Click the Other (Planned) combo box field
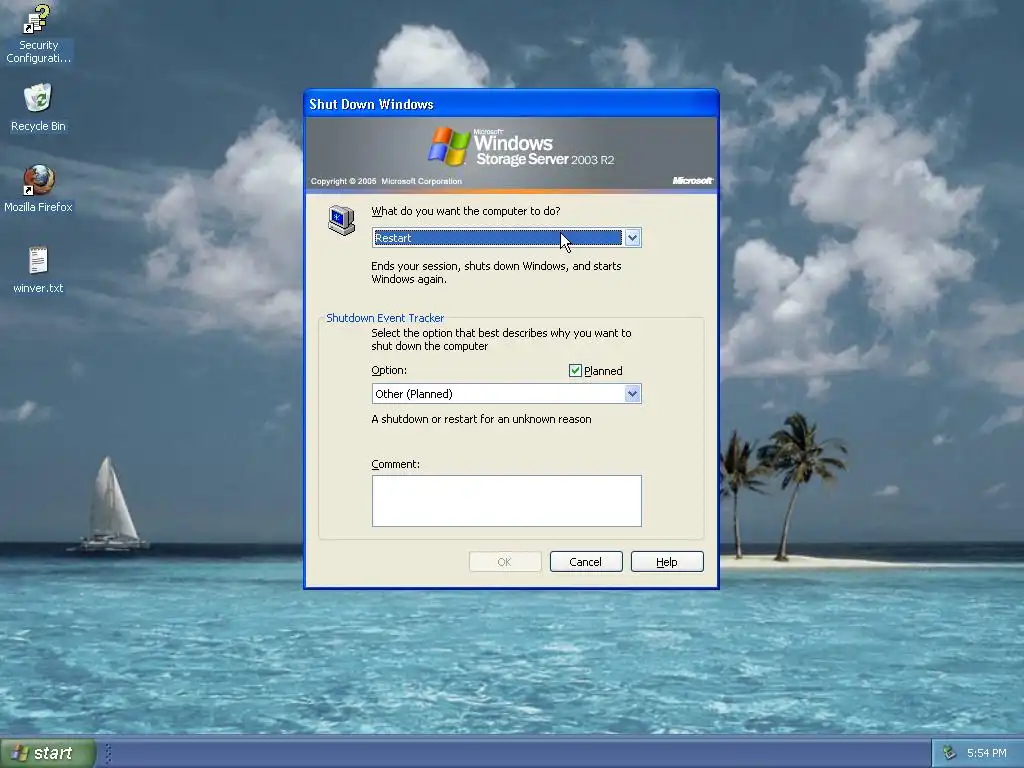The image size is (1024, 768). (x=506, y=394)
